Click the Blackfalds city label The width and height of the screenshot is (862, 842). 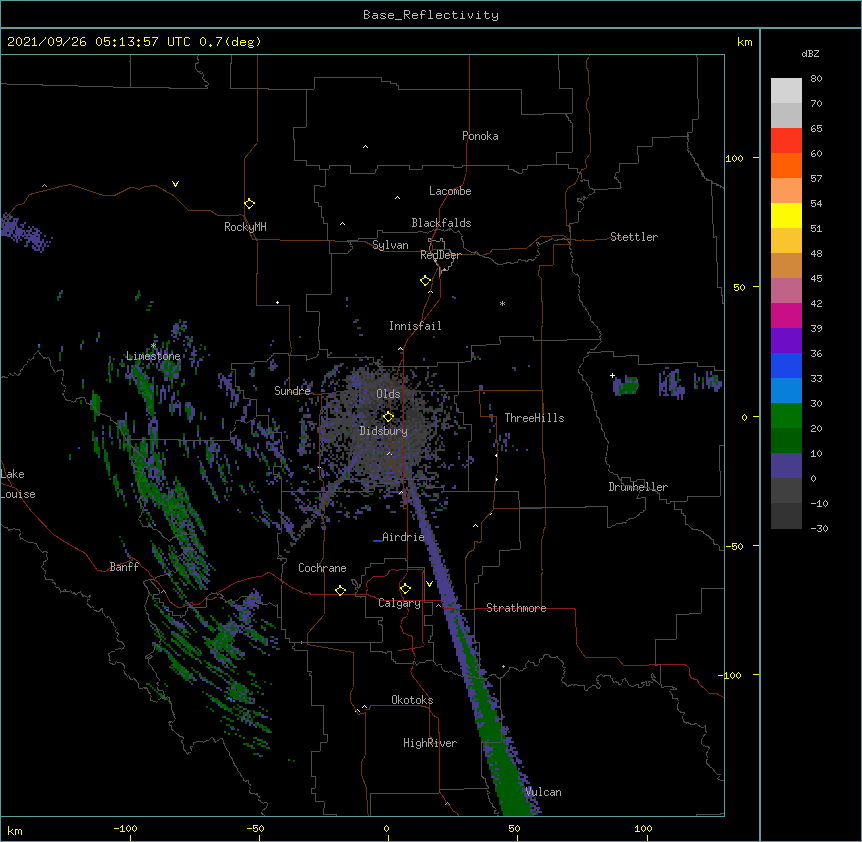441,223
